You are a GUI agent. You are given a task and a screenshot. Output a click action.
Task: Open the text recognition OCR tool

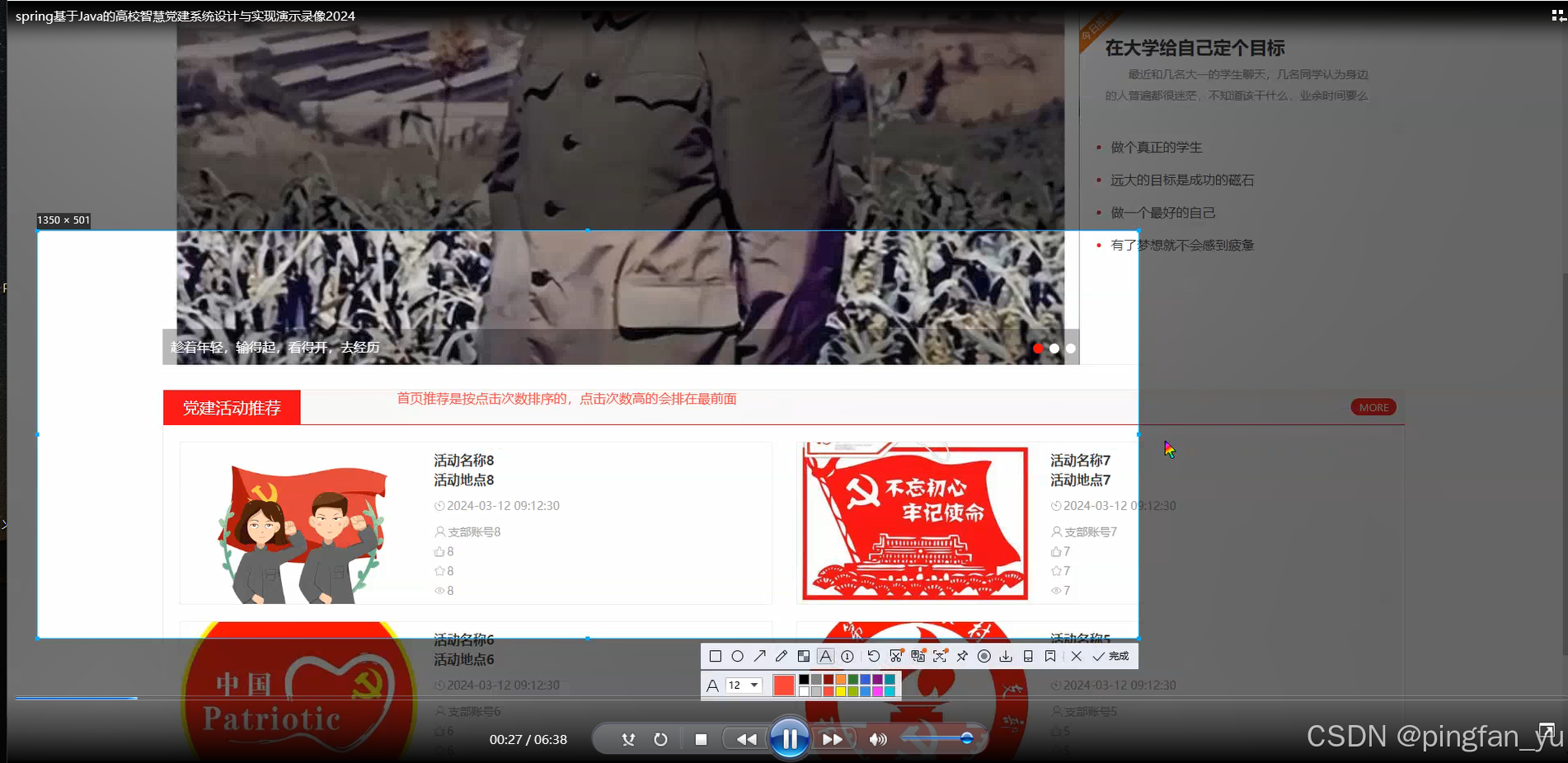coord(940,657)
